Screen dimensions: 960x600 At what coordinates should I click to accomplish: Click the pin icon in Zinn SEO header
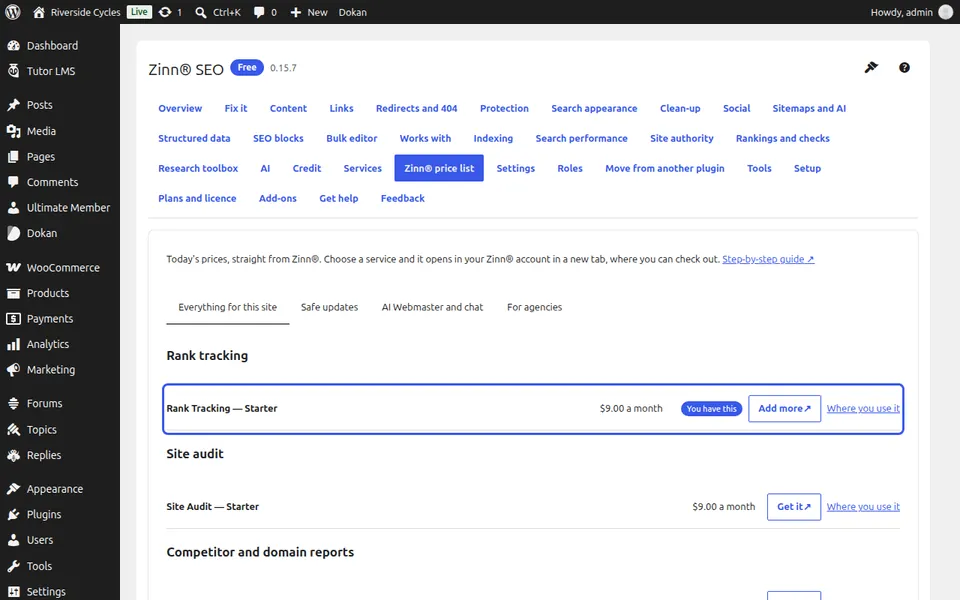[871, 67]
